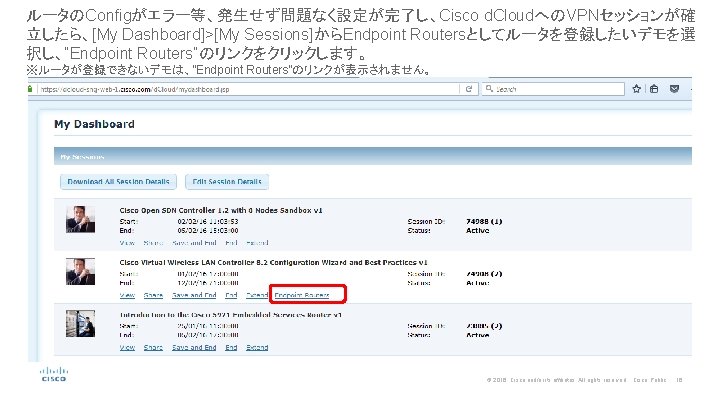Click End on the Embedded Services Router session
The height and width of the screenshot is (405, 720).
pos(231,348)
